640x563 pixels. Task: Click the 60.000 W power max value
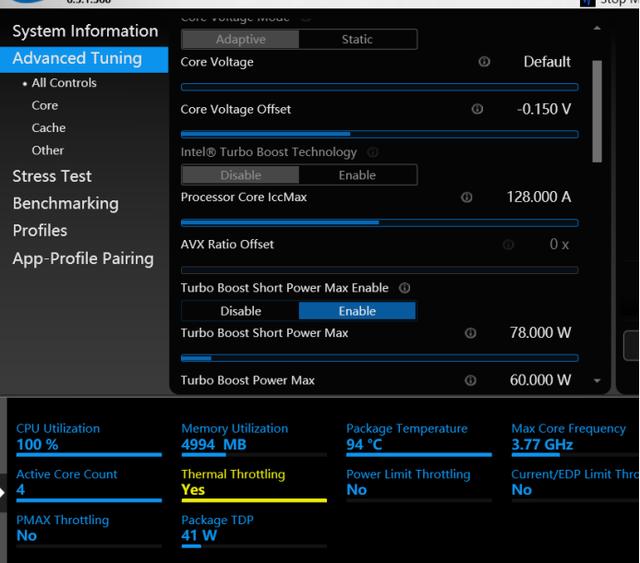pos(540,380)
